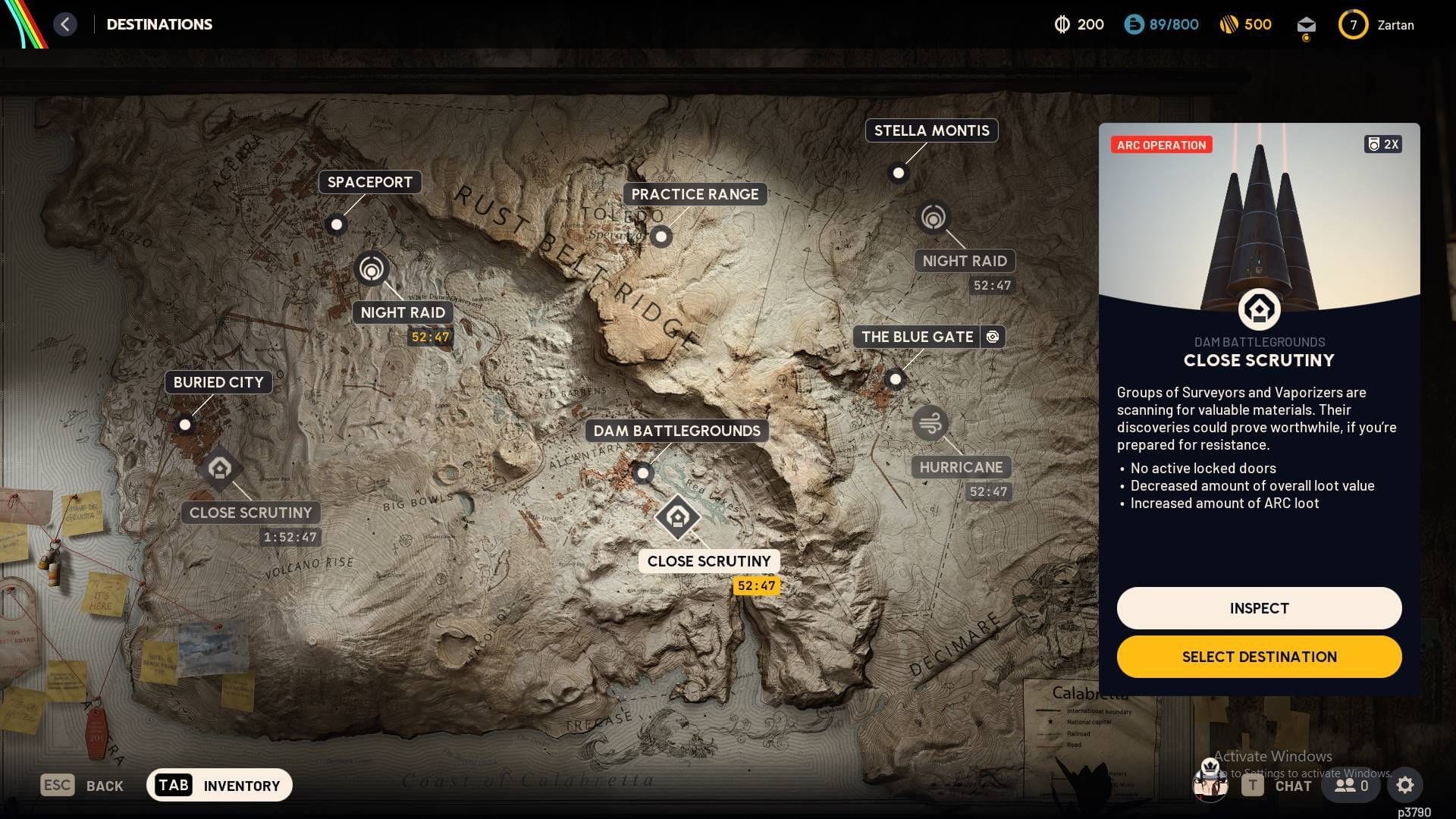Screen dimensions: 1456x819
Task: Click the Close Scrutiny diamond at Dam Battlegrounds
Action: 677,519
